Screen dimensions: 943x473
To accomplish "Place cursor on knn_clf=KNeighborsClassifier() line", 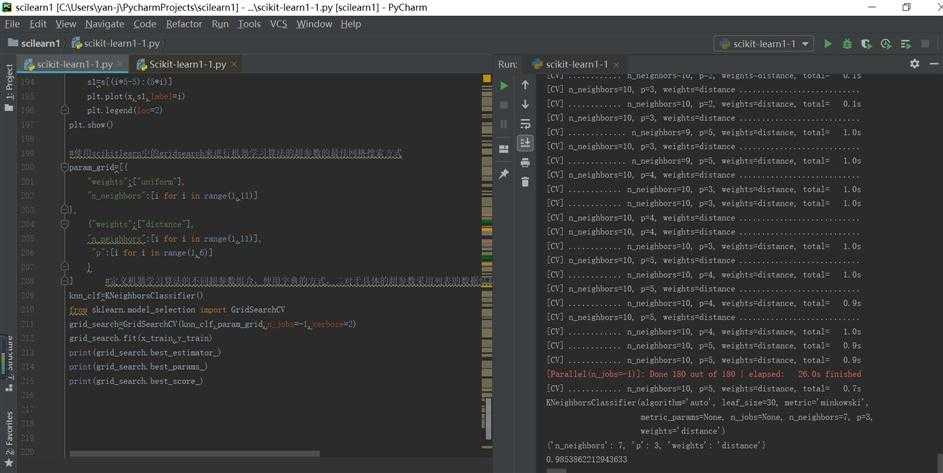I will (x=137, y=295).
